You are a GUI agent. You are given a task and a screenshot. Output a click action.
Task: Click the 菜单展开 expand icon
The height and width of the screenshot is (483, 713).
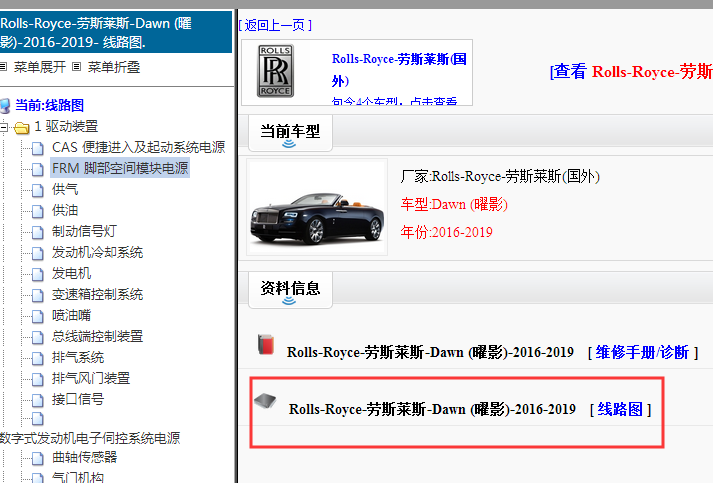tap(3, 67)
